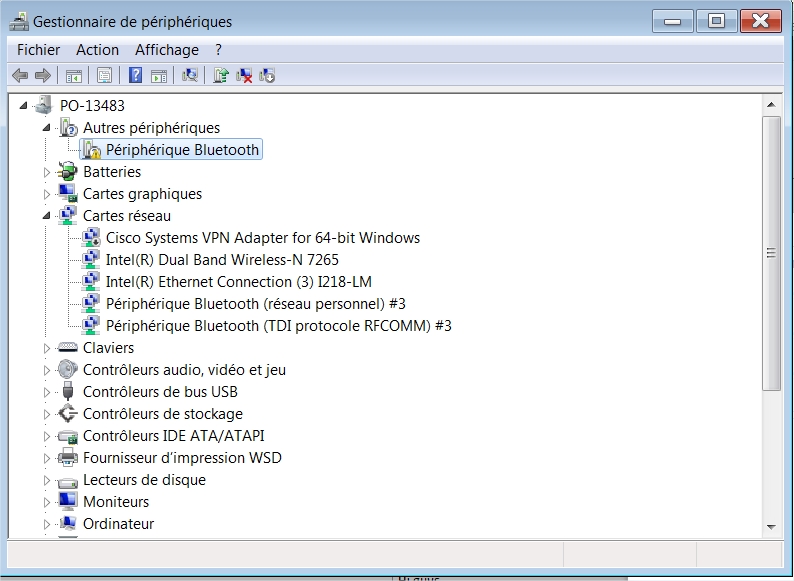Expand the Claviers node
Viewport: 794px width, 581px height.
pos(47,348)
